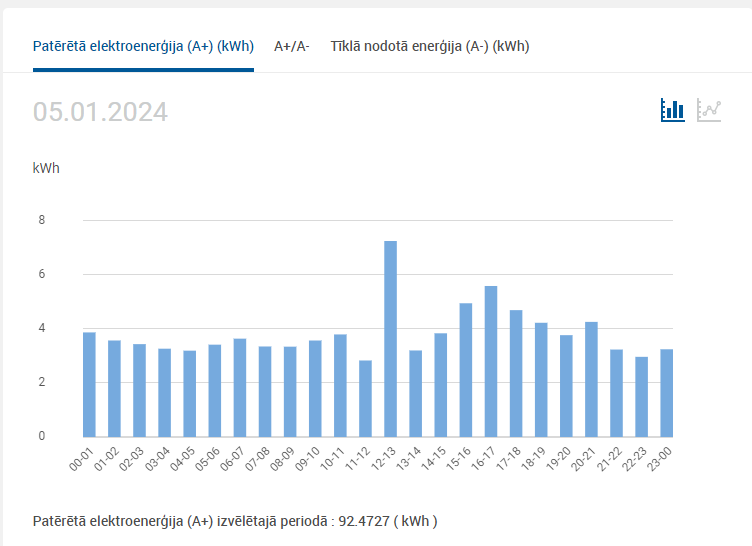
Task: Click the 23-00 axis label
Action: [659, 459]
